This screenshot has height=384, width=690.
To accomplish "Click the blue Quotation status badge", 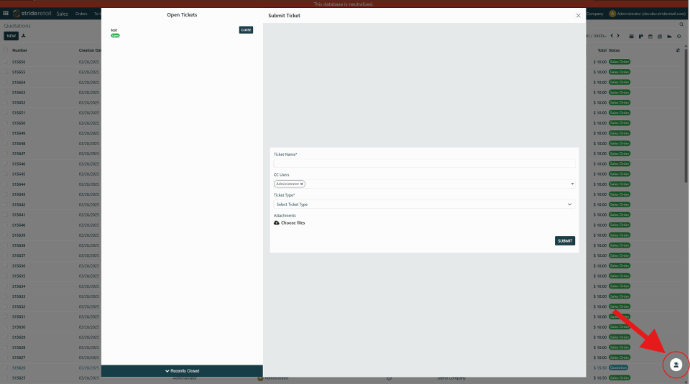I will tap(618, 368).
